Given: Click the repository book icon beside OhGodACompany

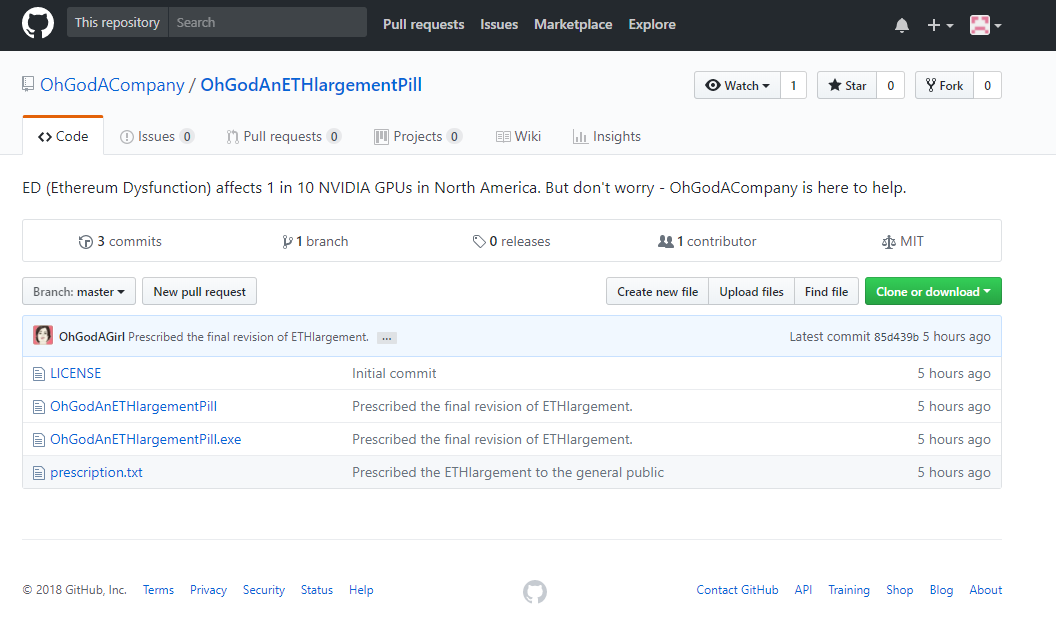Looking at the screenshot, I should click(28, 84).
